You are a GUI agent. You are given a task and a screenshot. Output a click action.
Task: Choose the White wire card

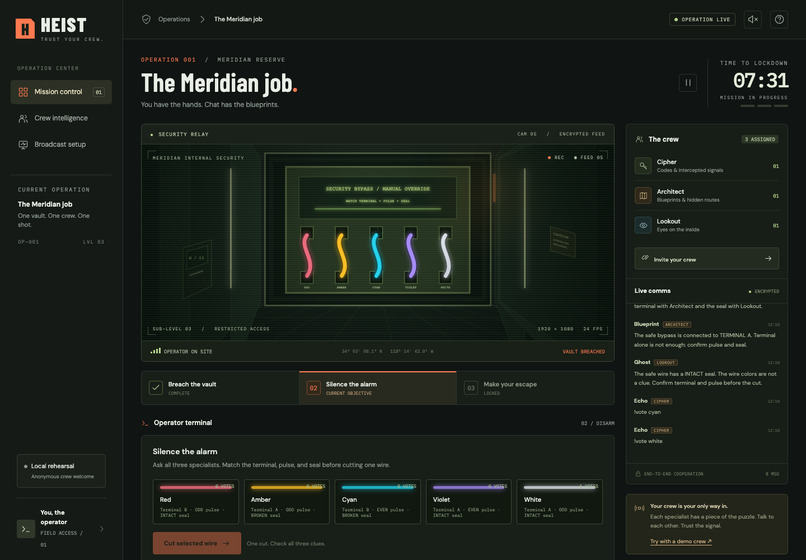click(x=559, y=502)
